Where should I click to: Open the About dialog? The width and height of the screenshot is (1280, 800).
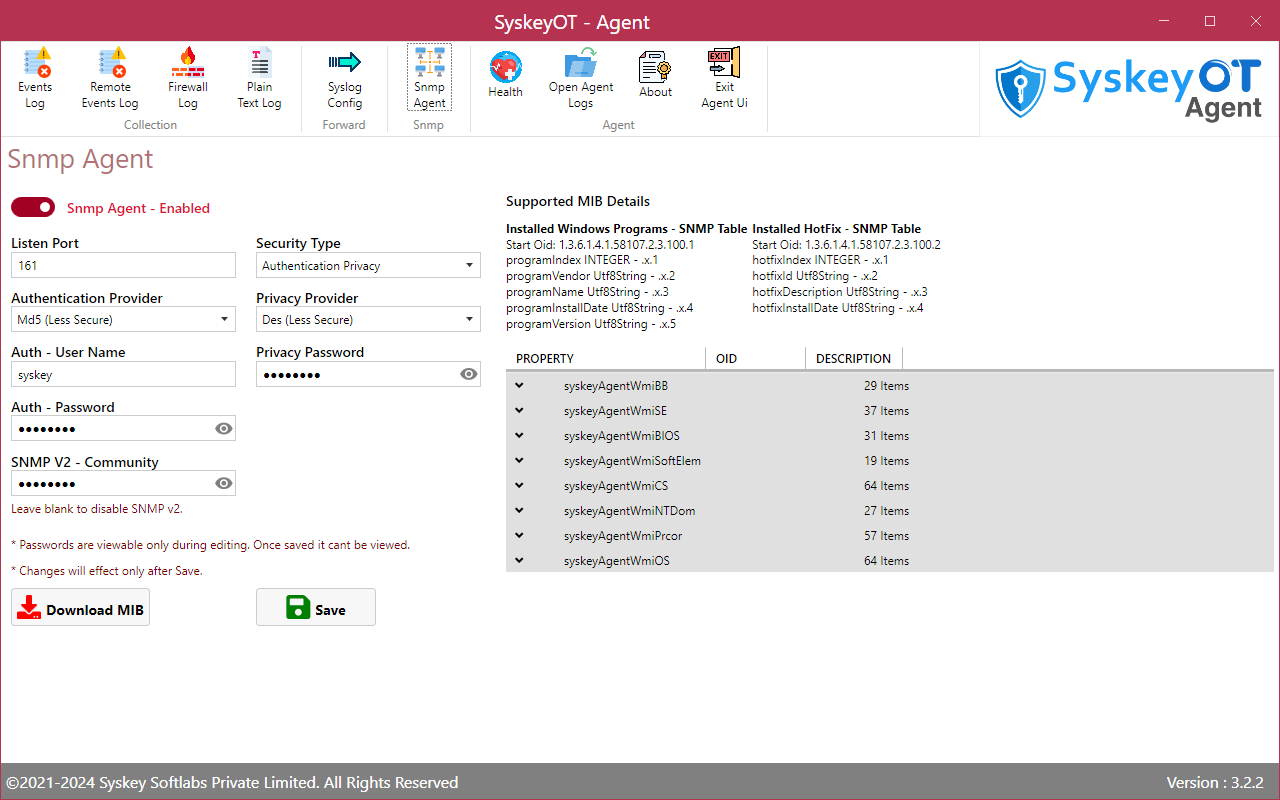pyautogui.click(x=655, y=75)
